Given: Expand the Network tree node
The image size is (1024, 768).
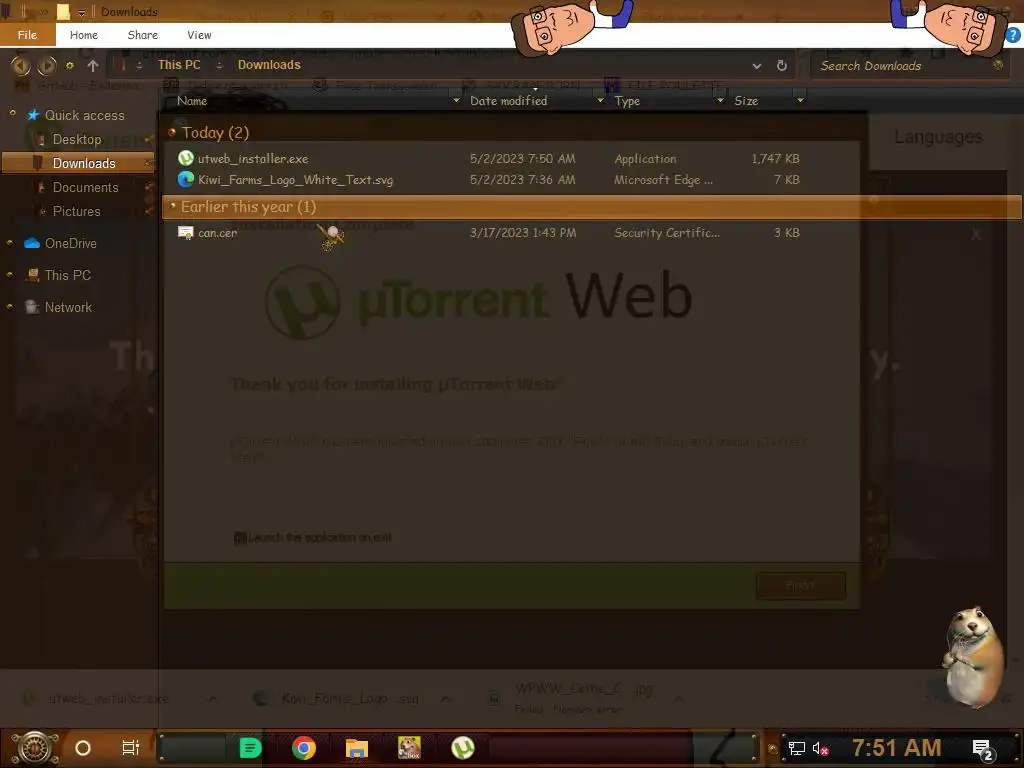Looking at the screenshot, I should coord(10,307).
